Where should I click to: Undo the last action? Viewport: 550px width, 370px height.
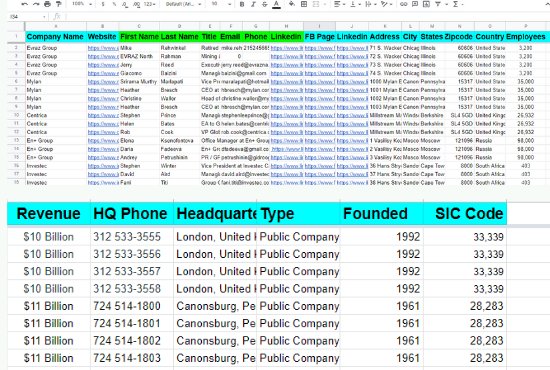pos(25,4)
